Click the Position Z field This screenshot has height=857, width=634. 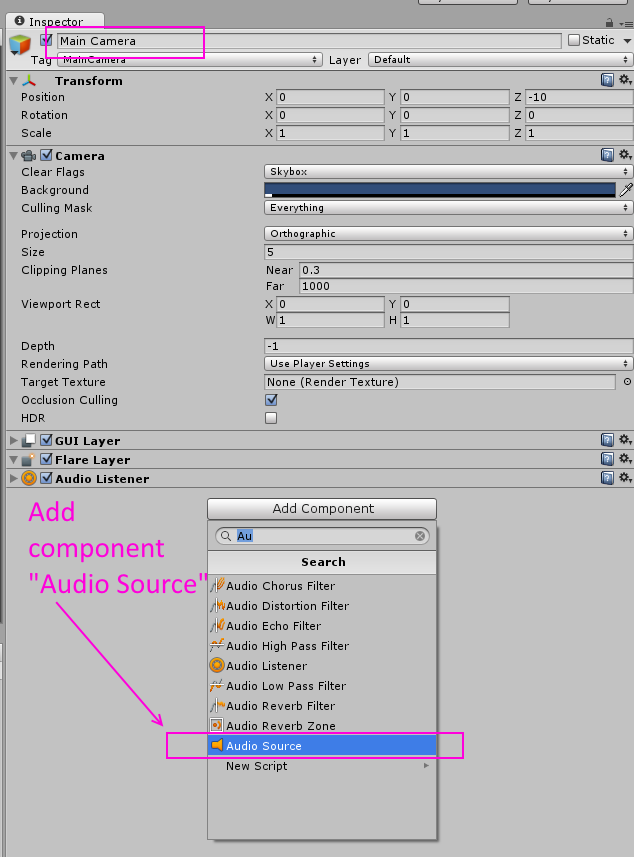(579, 97)
